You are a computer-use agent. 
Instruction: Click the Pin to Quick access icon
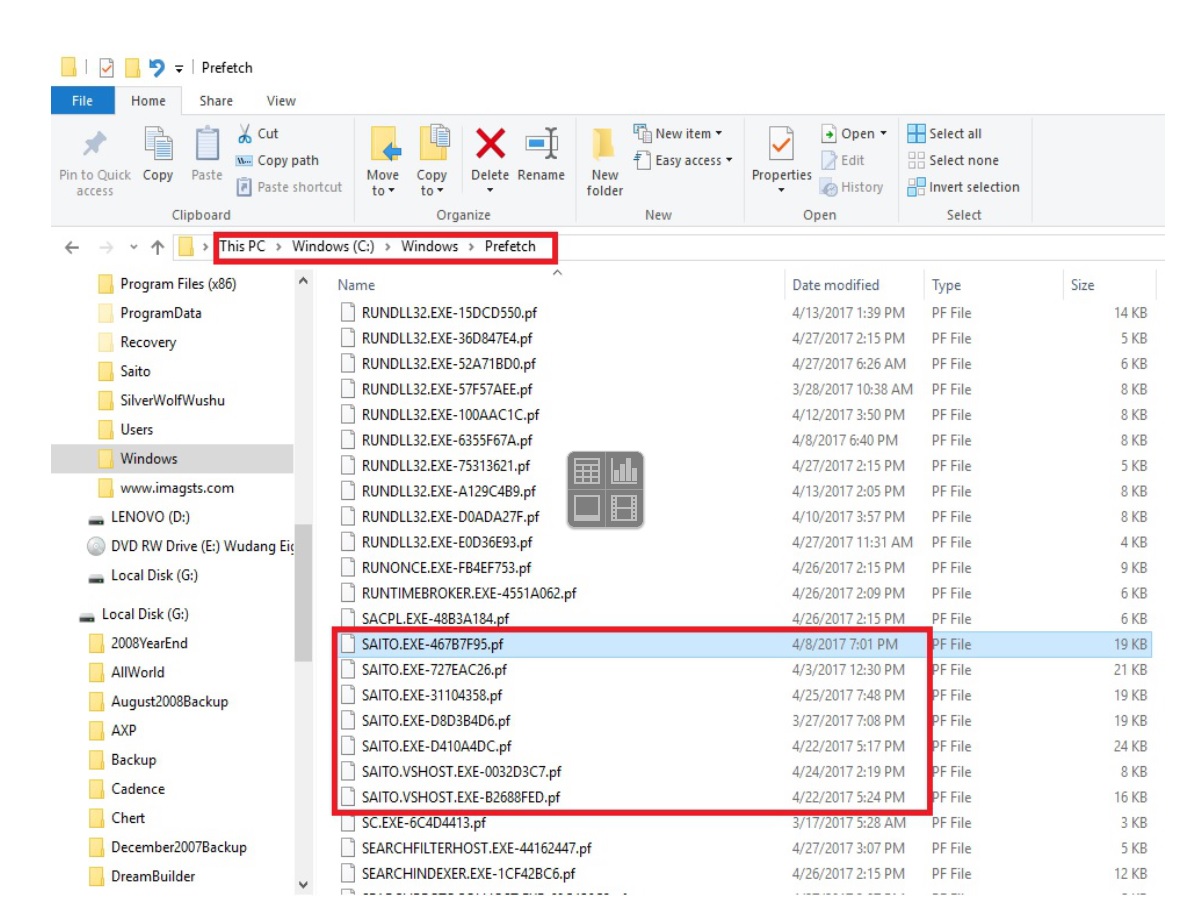coord(94,146)
